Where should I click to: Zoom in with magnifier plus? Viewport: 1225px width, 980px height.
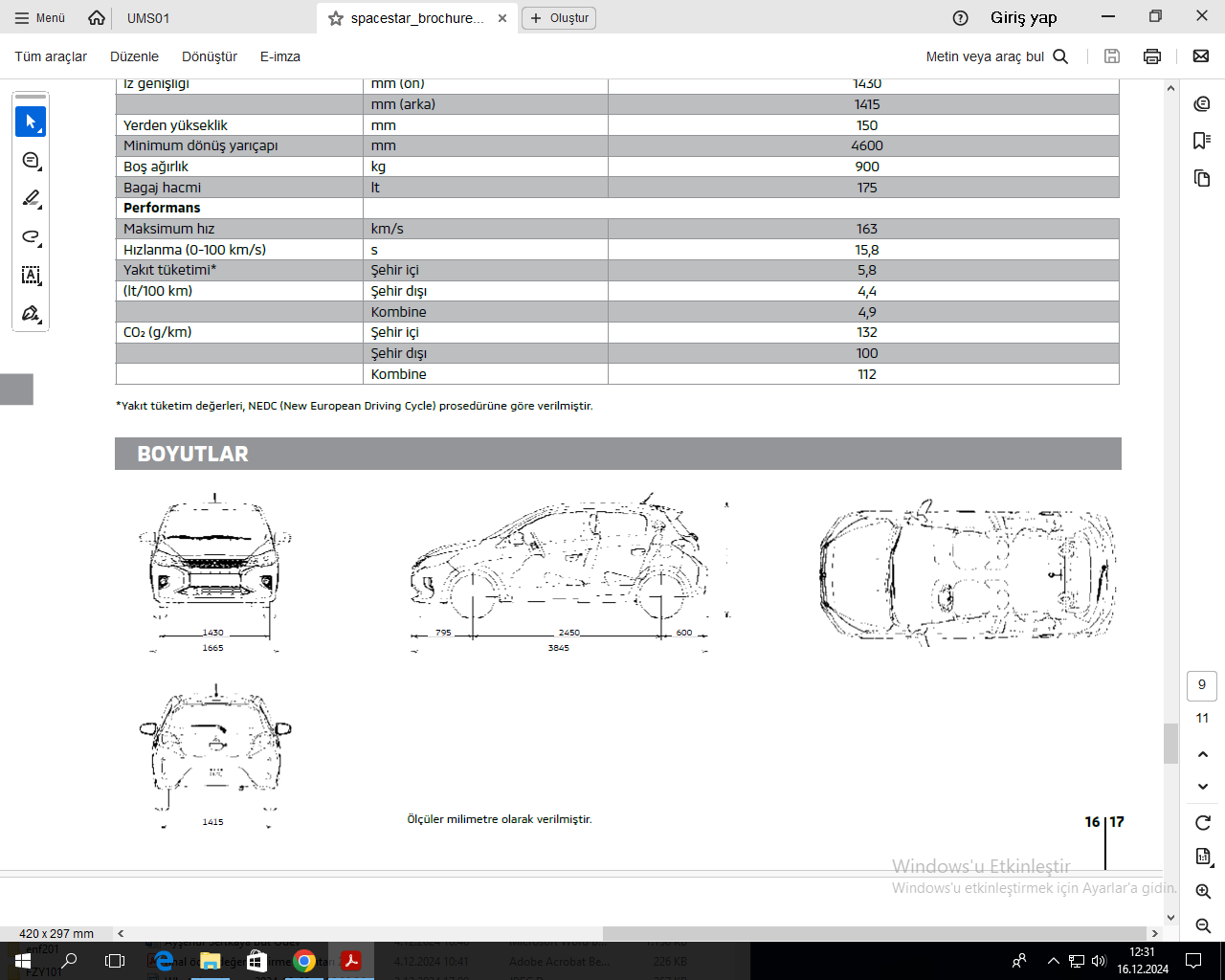coord(1203,891)
